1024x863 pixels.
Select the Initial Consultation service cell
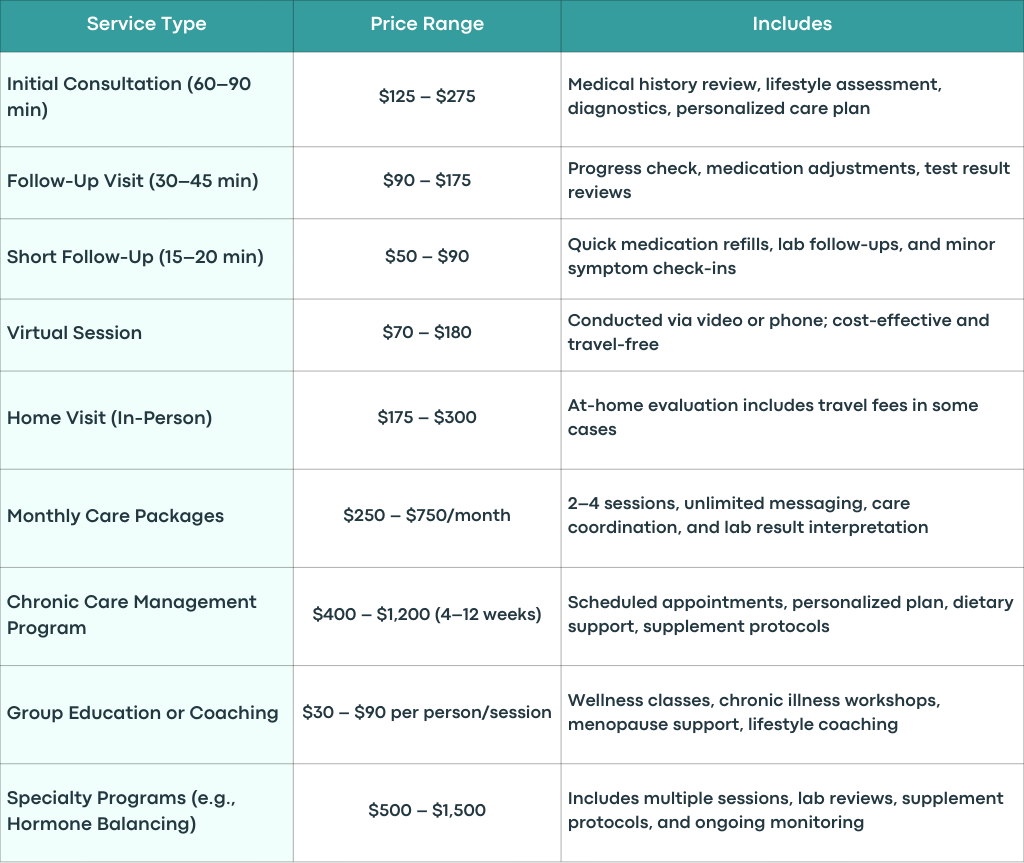[x=146, y=99]
